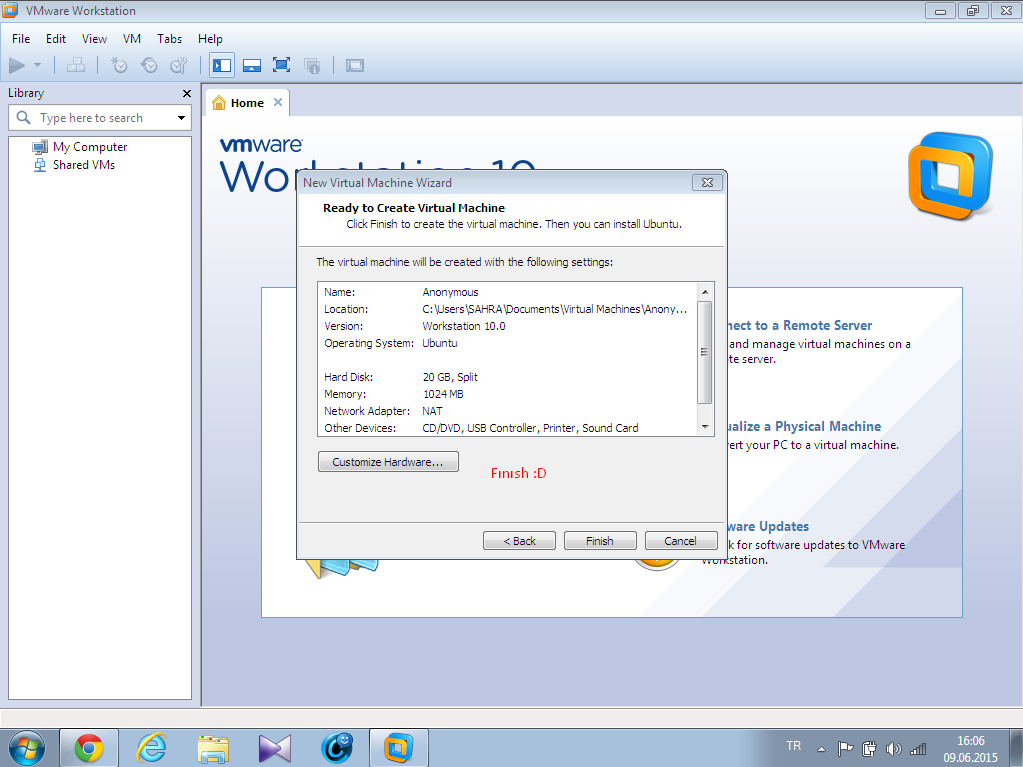Click the Unity mode toolbar icon
Viewport: 1023px width, 767px height.
312,65
